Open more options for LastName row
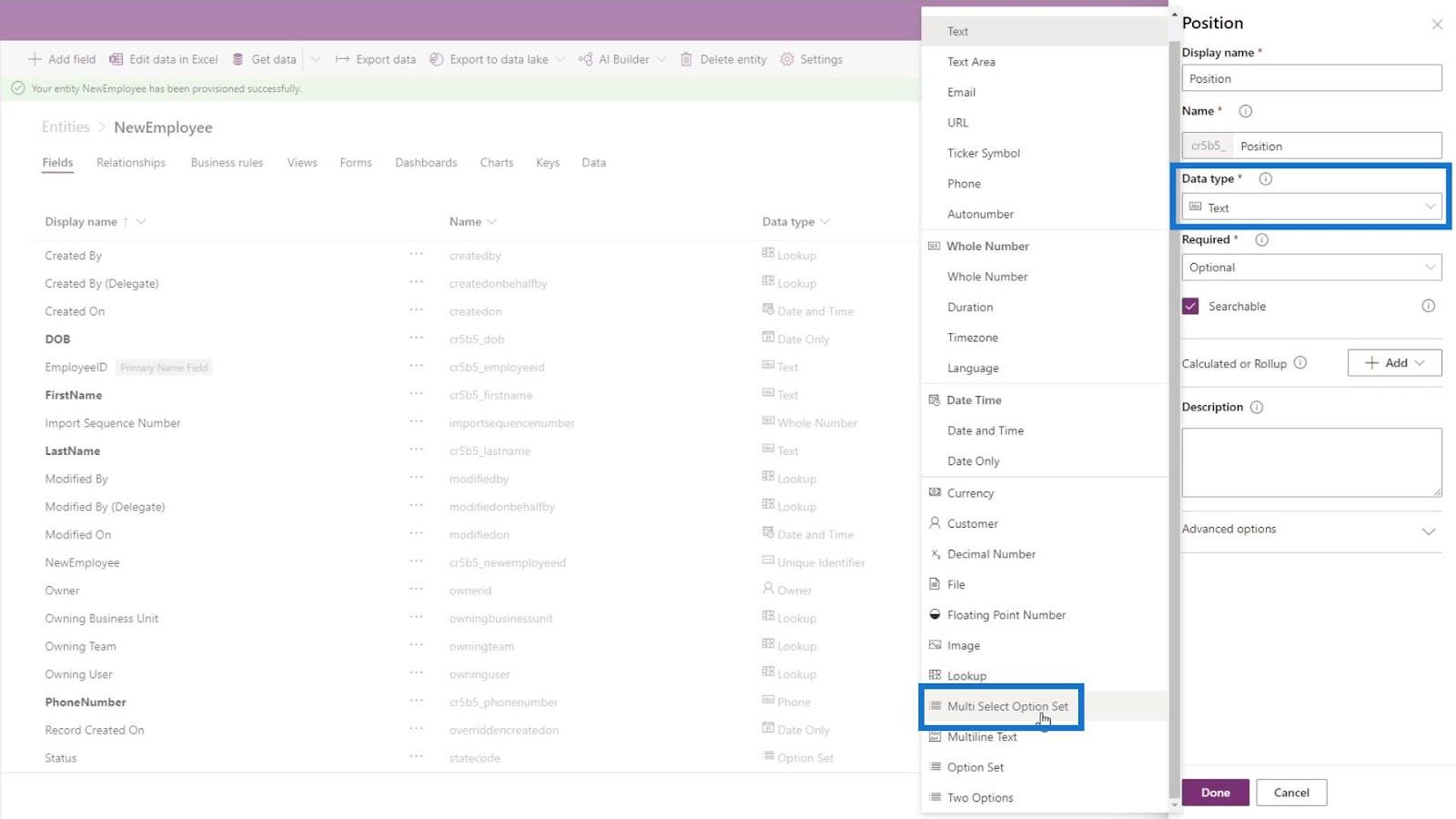 [416, 450]
